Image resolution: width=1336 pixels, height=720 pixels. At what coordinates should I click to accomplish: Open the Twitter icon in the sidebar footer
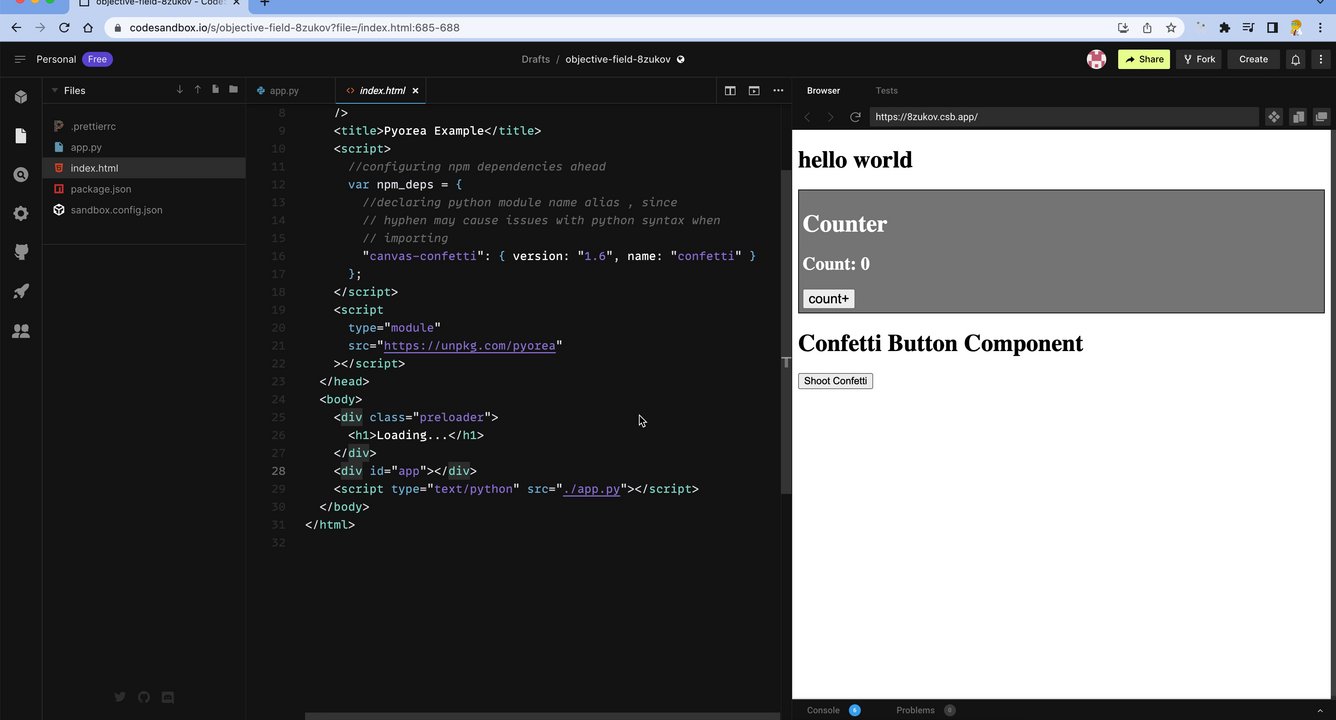coord(120,697)
